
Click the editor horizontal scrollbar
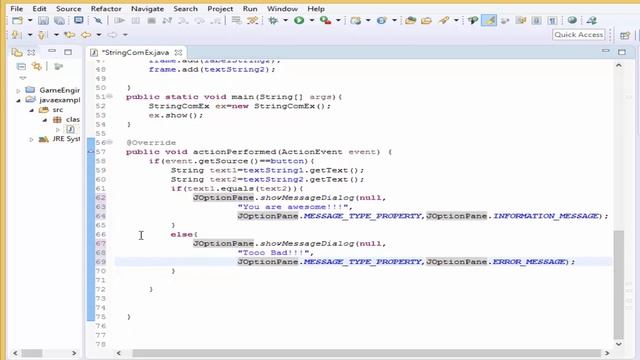pyautogui.click(x=367, y=353)
